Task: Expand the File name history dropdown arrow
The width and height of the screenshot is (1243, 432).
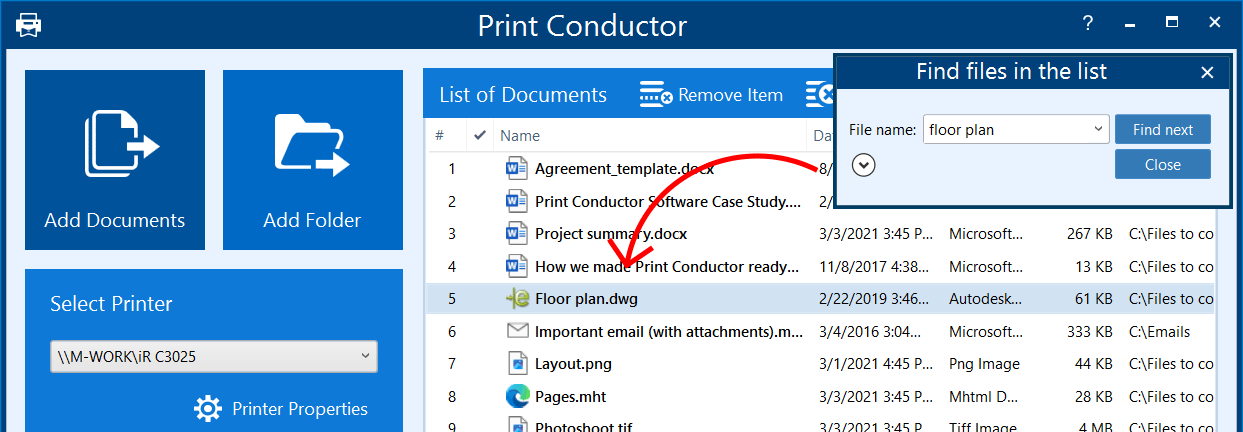Action: pos(1099,129)
